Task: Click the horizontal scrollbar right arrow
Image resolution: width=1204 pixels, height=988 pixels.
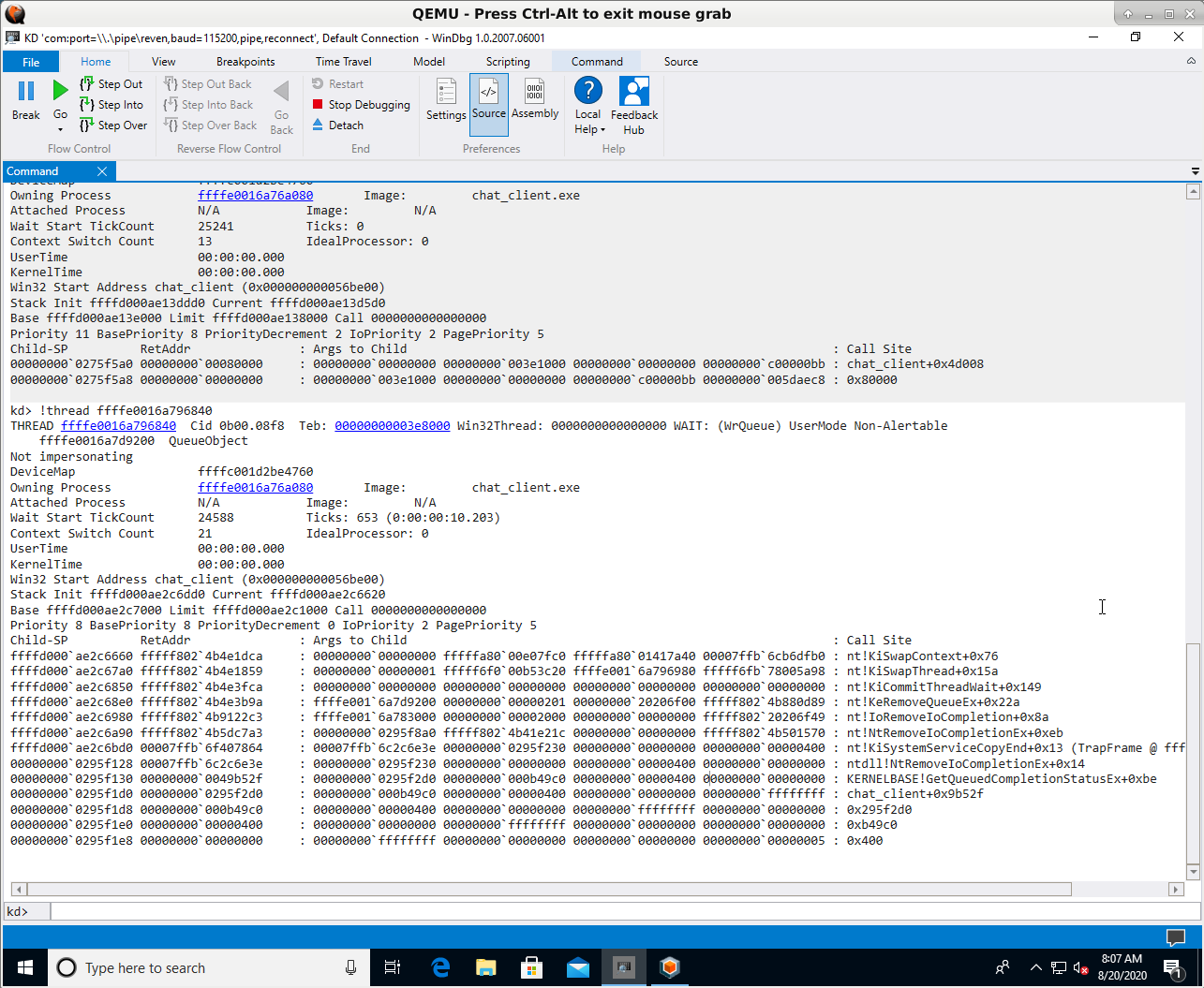Action: 1176,889
